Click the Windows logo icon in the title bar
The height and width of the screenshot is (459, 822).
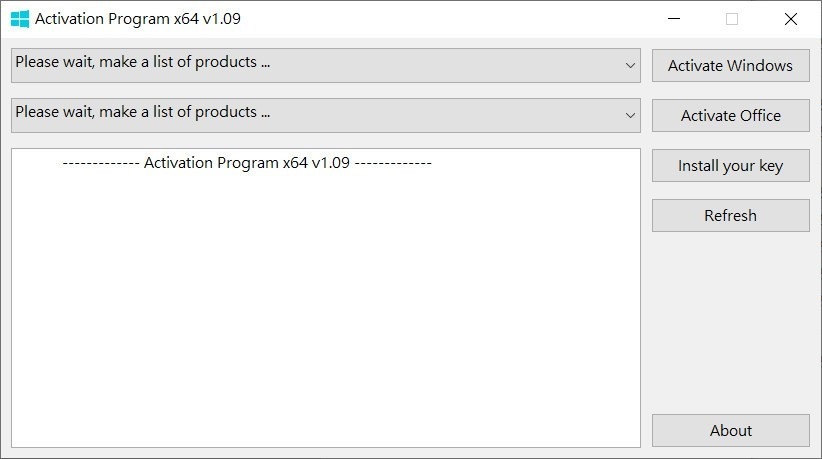(x=20, y=18)
